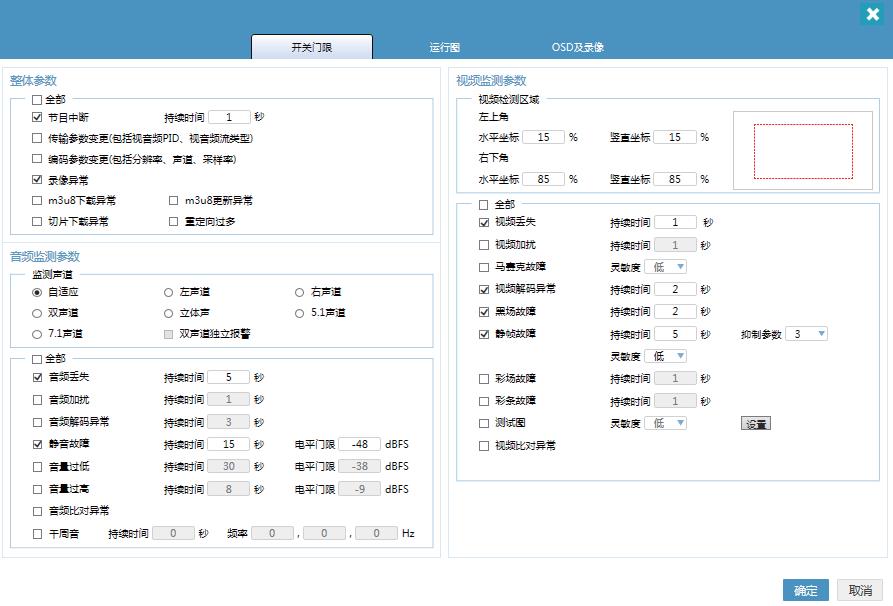Select the 立体声 radio button
Screen dimensions: 893x606
point(168,313)
